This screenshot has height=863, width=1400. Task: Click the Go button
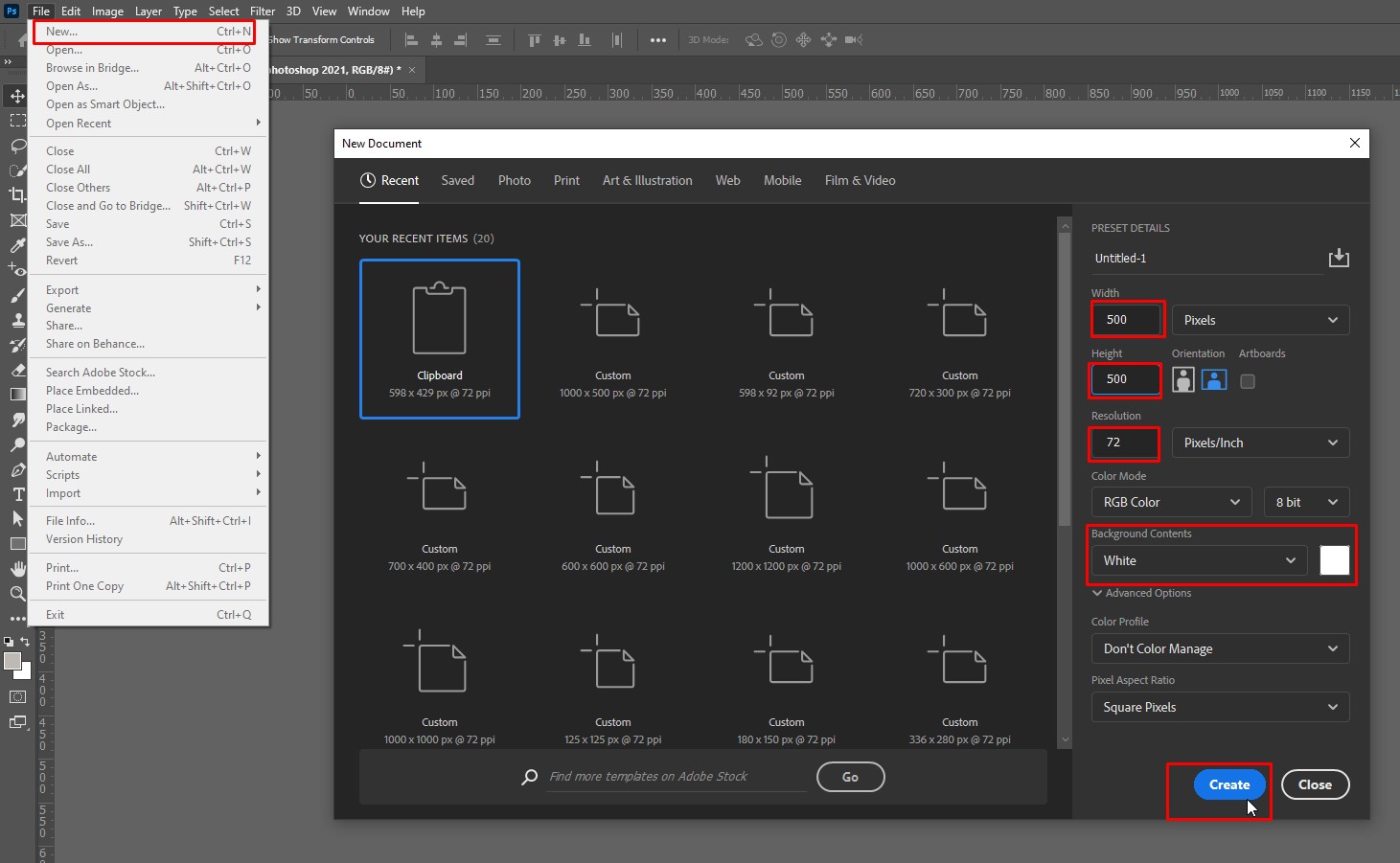pyautogui.click(x=850, y=777)
